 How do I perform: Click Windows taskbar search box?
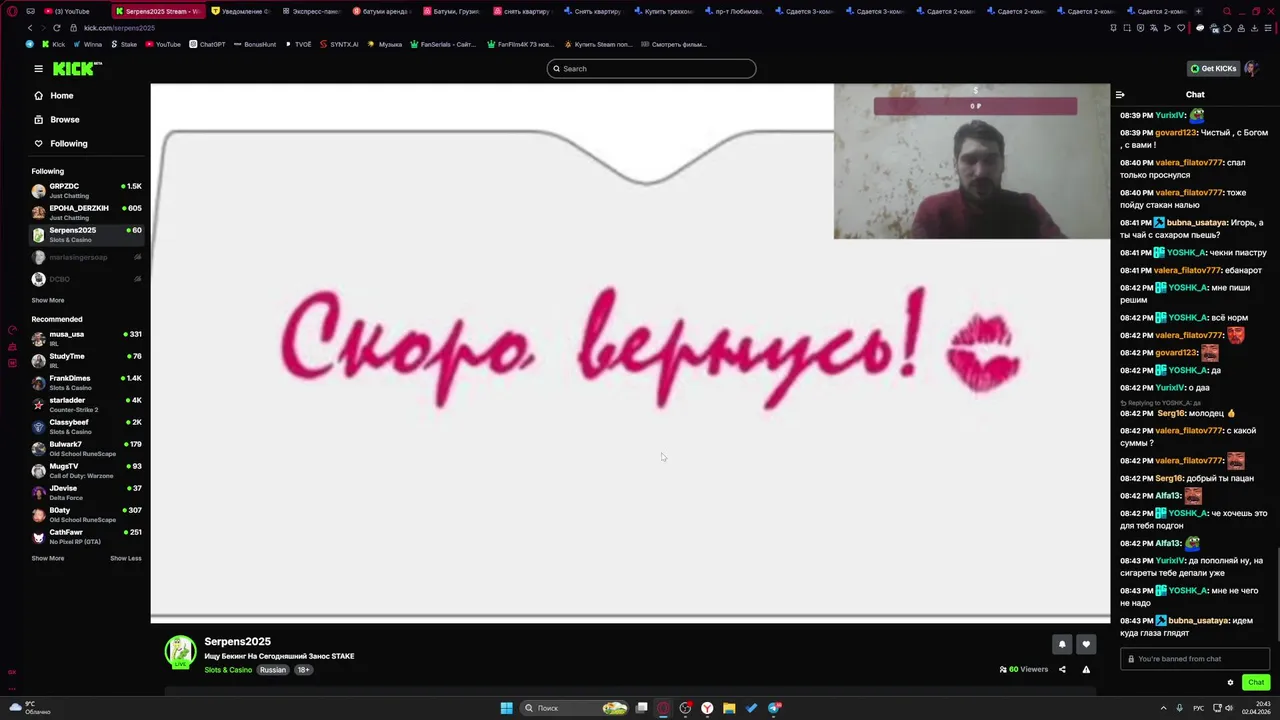pos(575,708)
